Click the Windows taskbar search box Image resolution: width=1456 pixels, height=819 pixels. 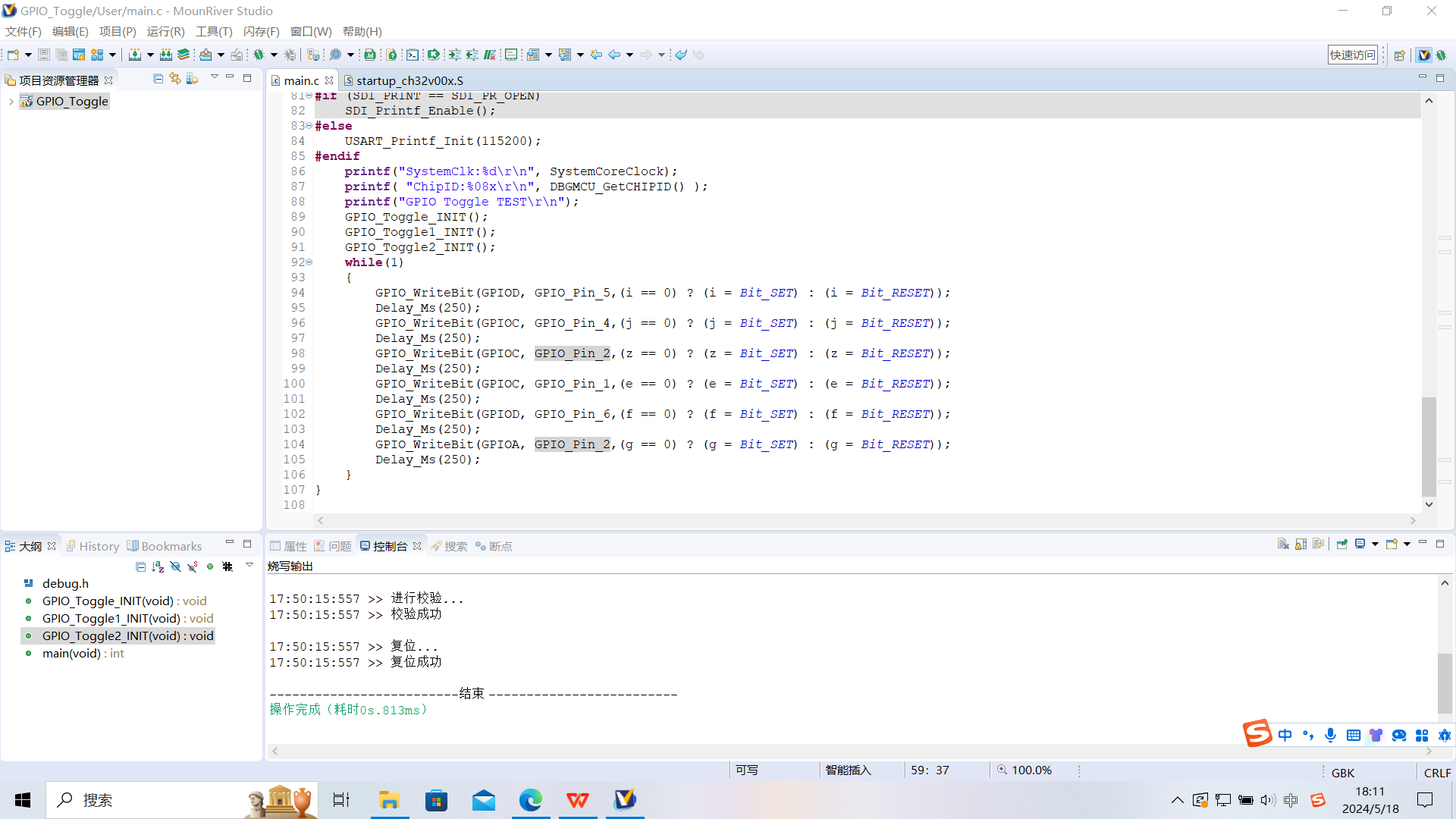point(182,799)
